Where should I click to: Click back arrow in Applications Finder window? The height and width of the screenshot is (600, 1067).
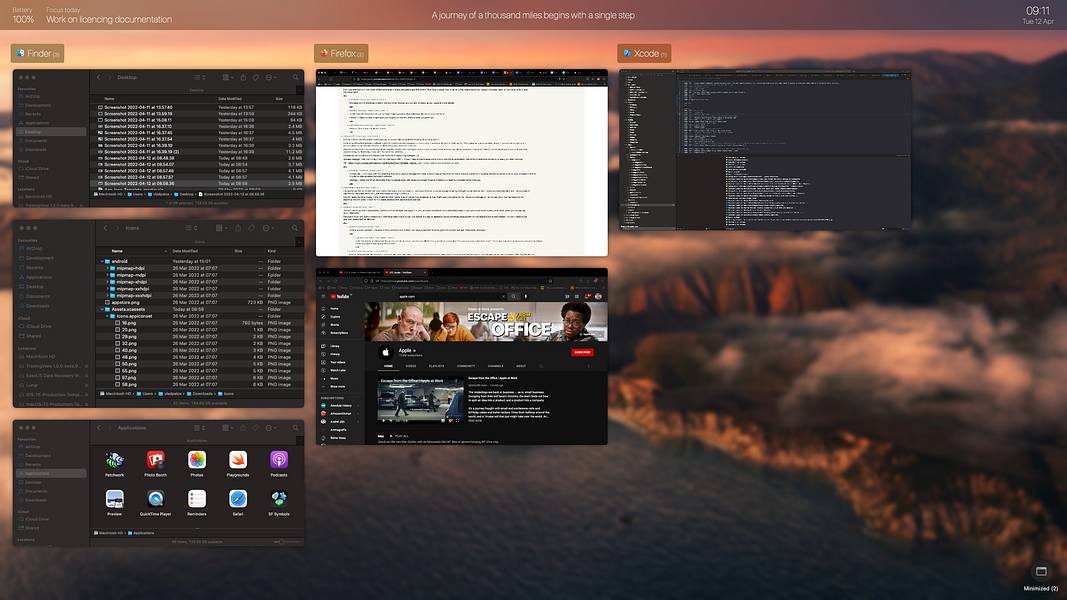99,428
